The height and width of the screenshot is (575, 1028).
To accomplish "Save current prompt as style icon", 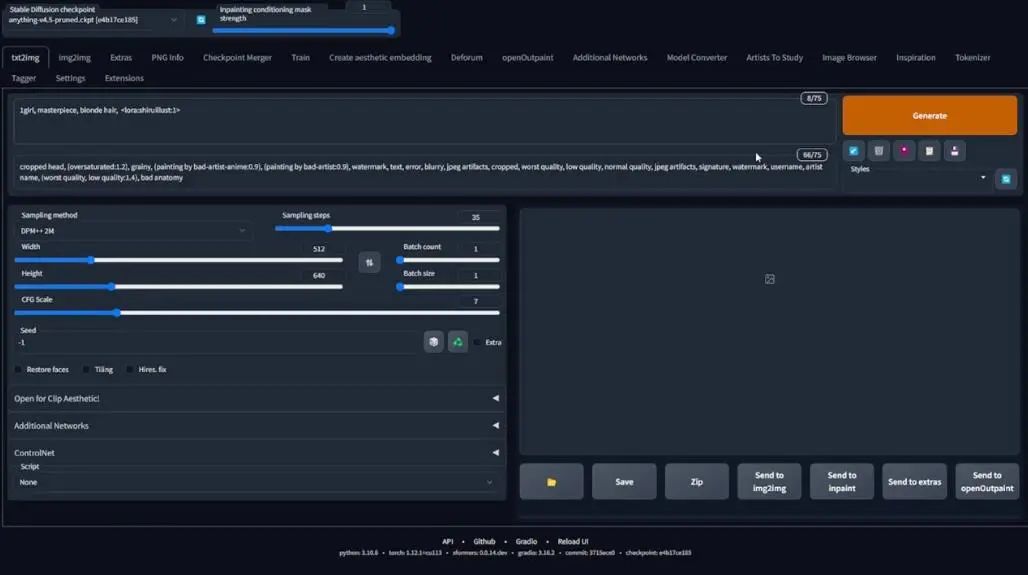I will tap(955, 151).
